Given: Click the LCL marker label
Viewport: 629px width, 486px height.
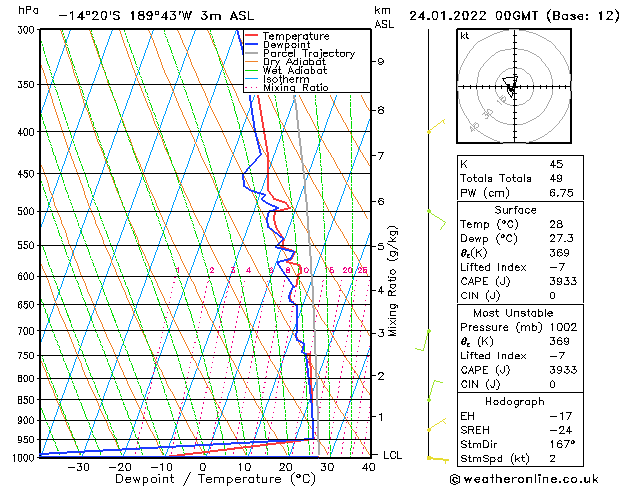Looking at the screenshot, I should pyautogui.click(x=392, y=455).
